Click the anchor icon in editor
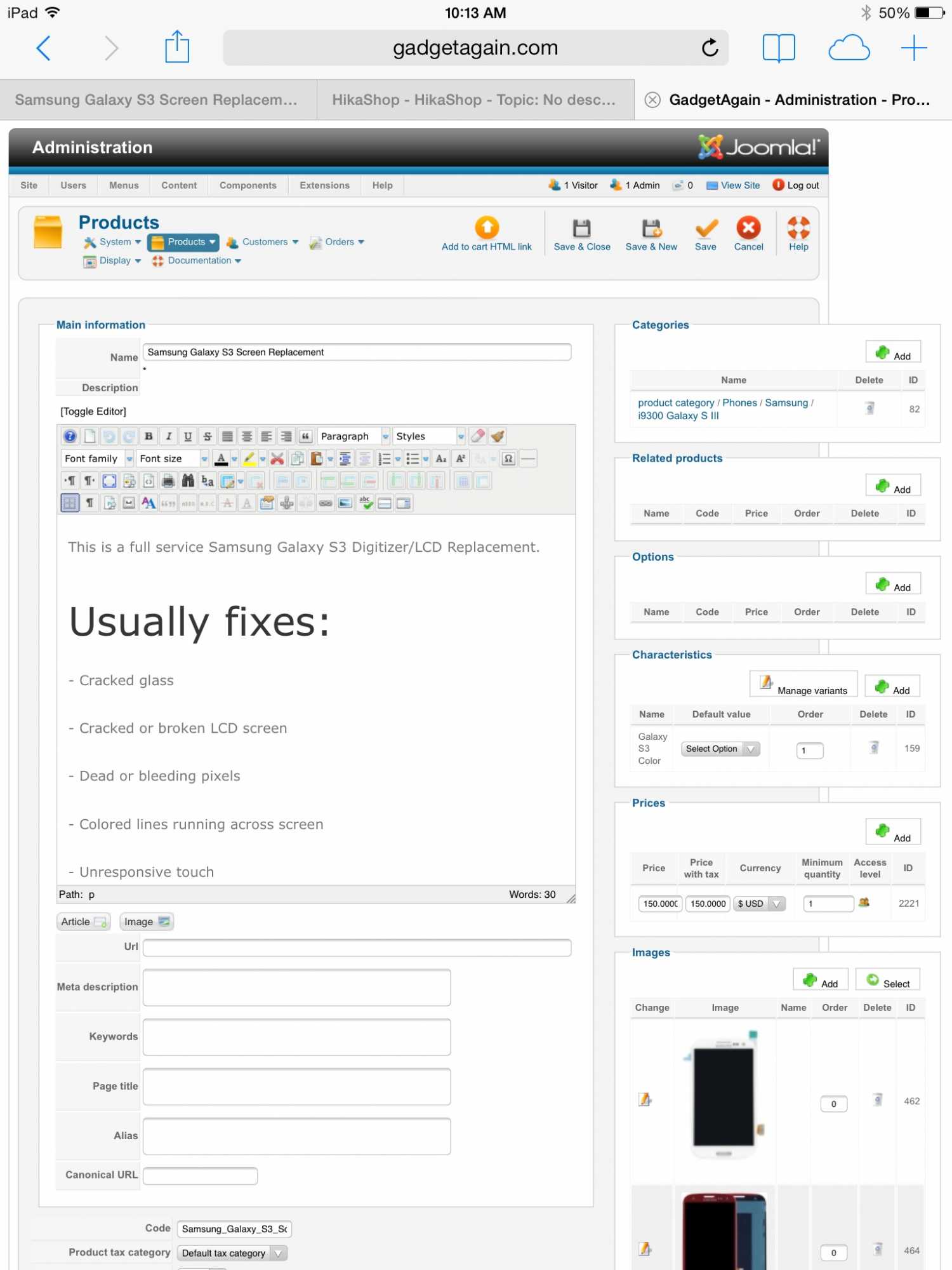 (x=287, y=503)
